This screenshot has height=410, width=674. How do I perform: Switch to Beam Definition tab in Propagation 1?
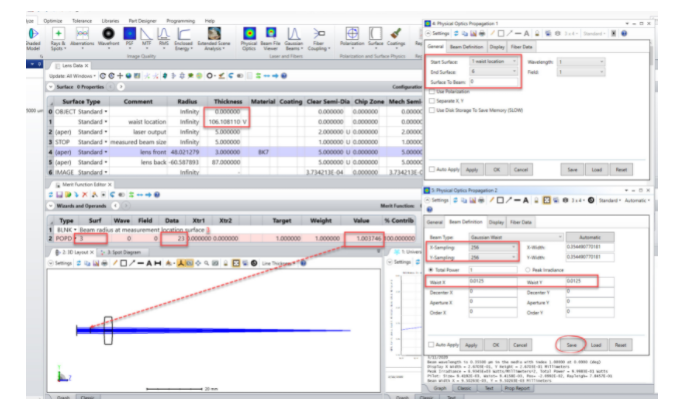(x=466, y=47)
